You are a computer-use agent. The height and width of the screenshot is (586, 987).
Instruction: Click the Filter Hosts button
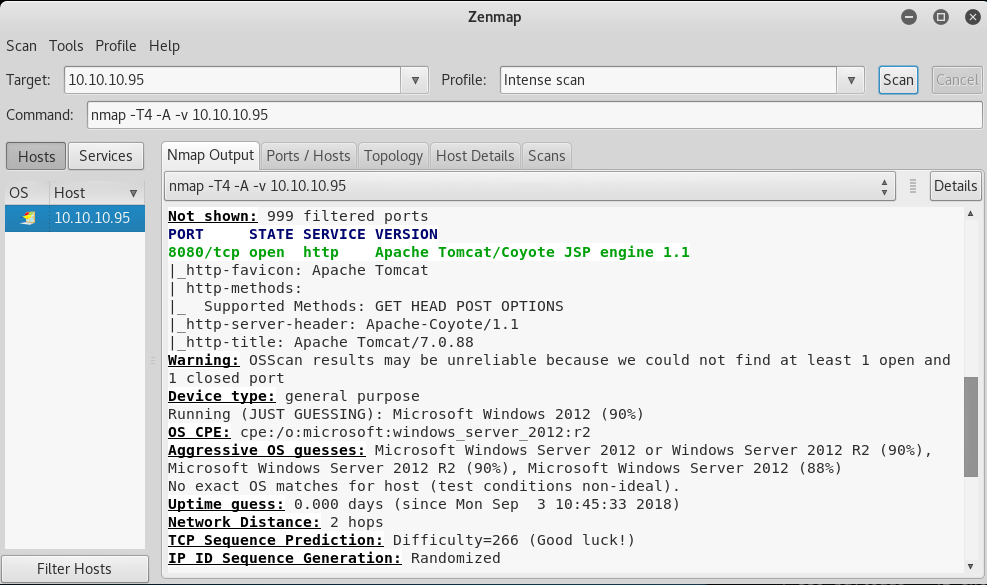tap(74, 569)
